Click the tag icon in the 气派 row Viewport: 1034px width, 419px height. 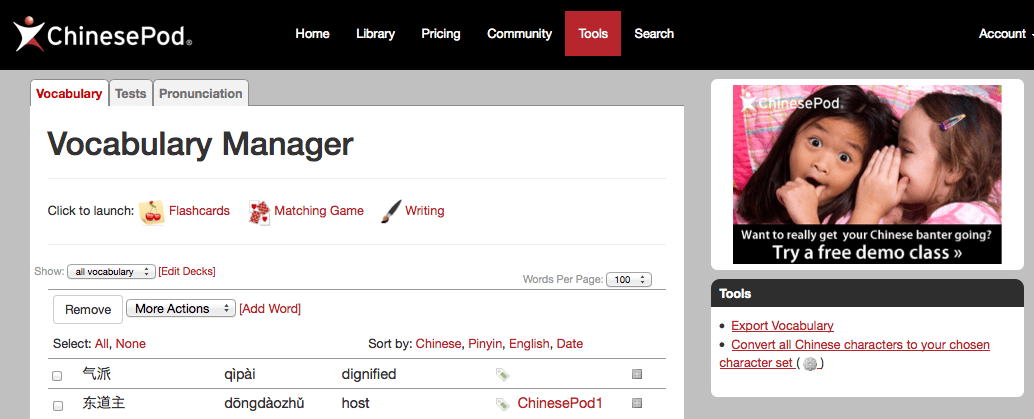click(502, 375)
